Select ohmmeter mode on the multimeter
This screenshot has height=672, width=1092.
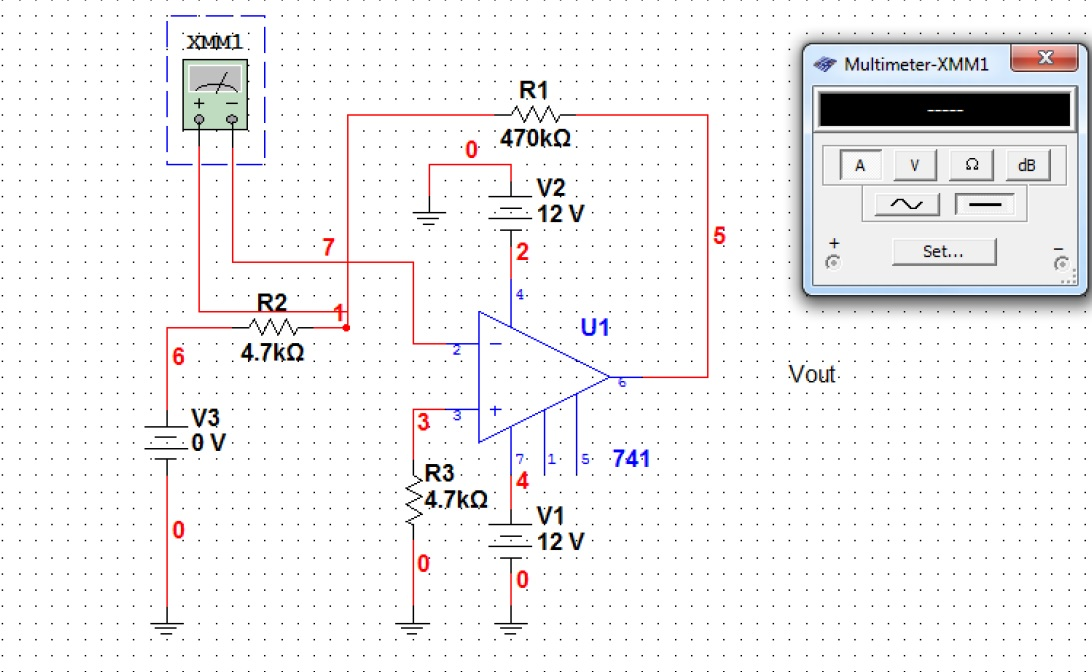pyautogui.click(x=970, y=165)
